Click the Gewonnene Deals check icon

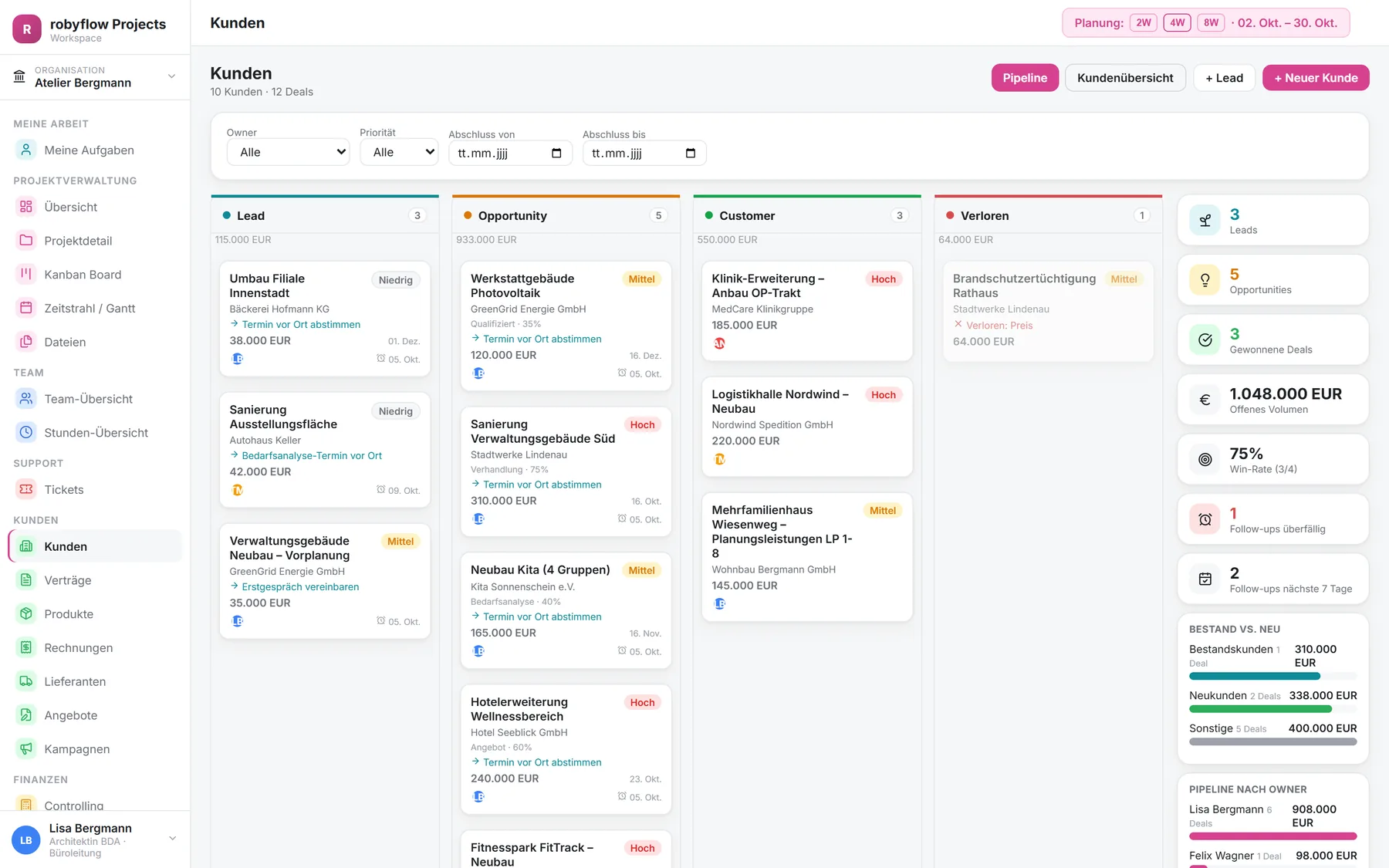1205,340
